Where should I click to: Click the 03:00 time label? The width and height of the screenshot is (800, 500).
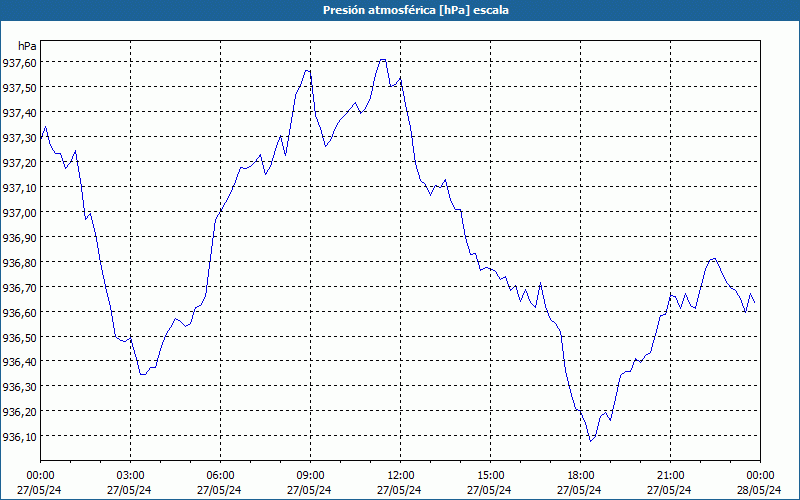pyautogui.click(x=131, y=476)
